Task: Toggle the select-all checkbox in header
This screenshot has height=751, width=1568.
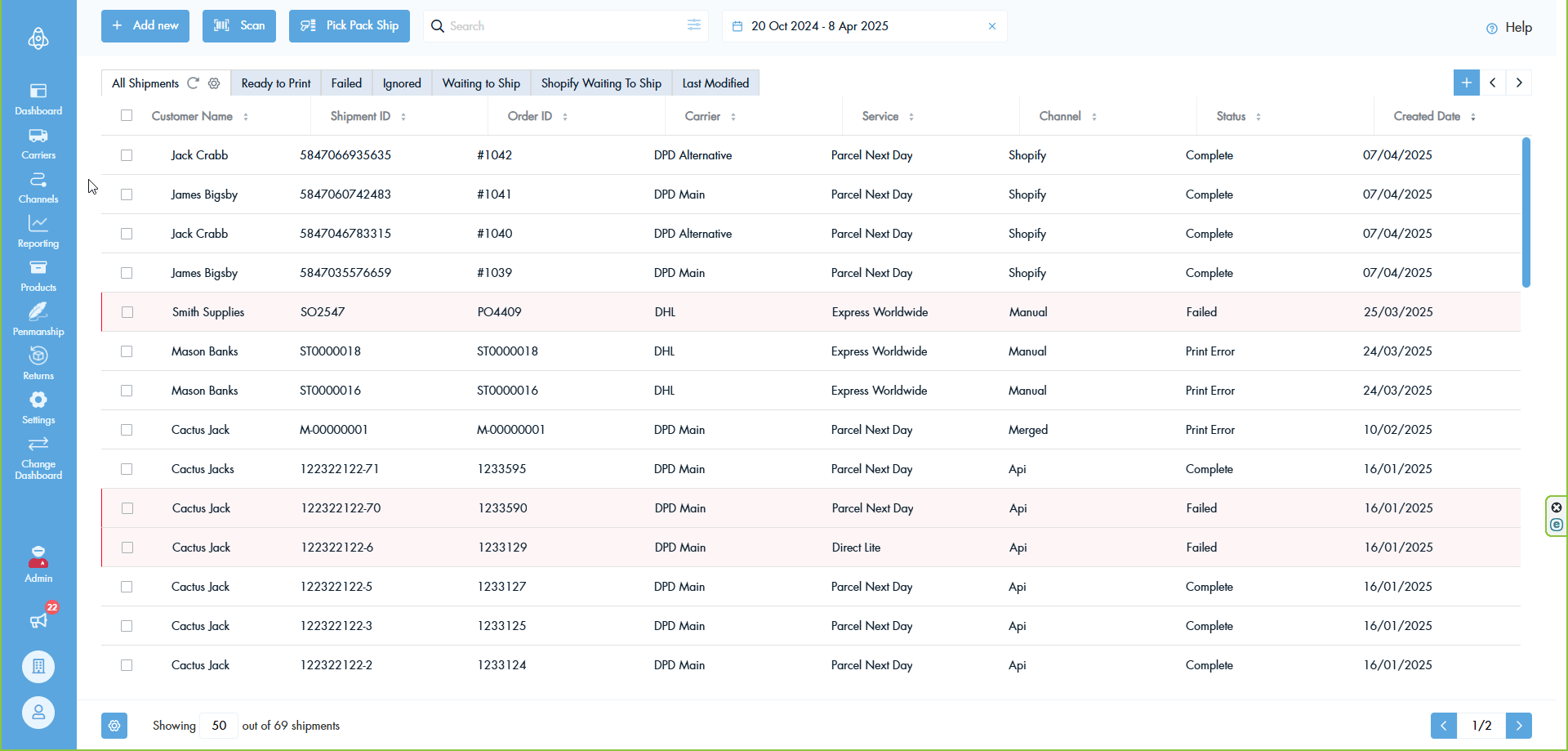Action: 127,115
